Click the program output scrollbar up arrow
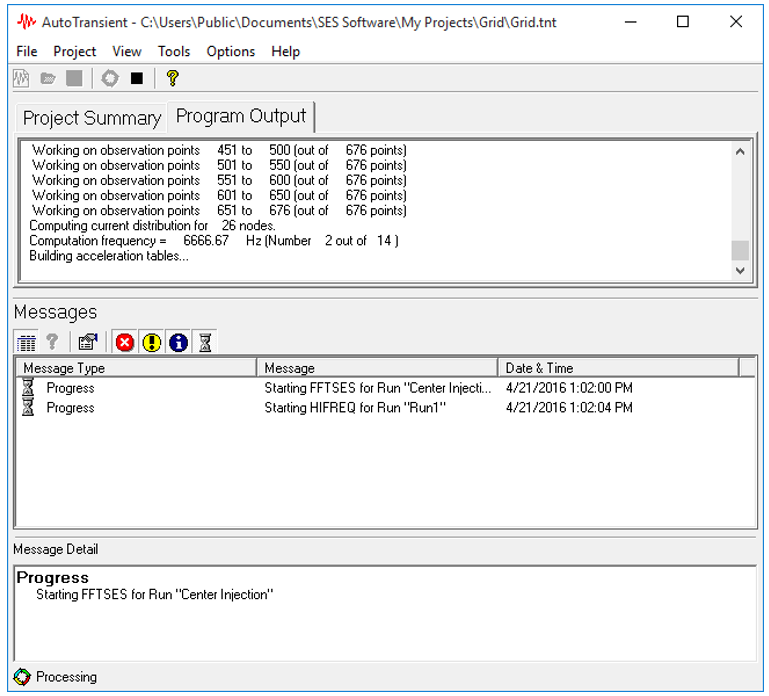 click(740, 152)
